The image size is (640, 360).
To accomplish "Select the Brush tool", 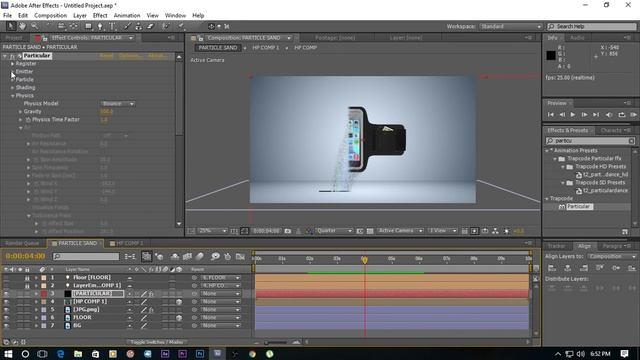I will click(127, 26).
